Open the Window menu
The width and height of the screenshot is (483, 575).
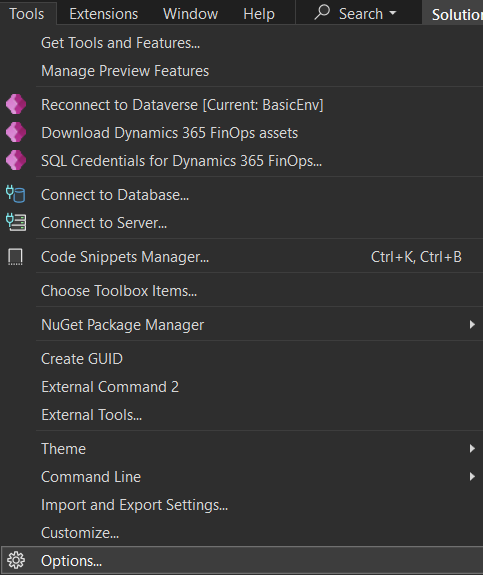click(x=190, y=14)
